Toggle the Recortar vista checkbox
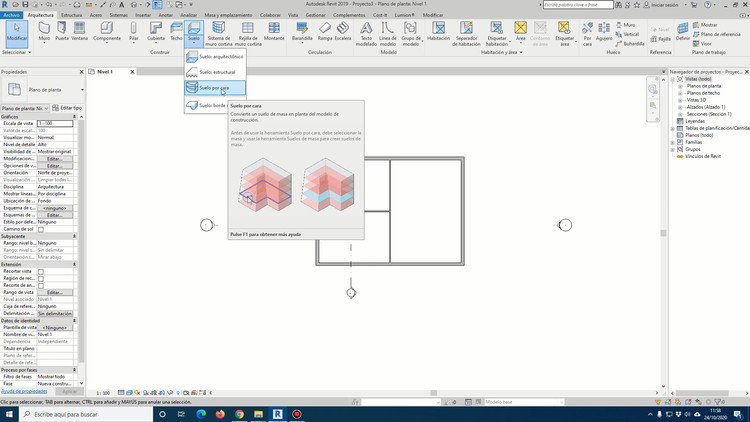This screenshot has height=422, width=750. click(41, 271)
